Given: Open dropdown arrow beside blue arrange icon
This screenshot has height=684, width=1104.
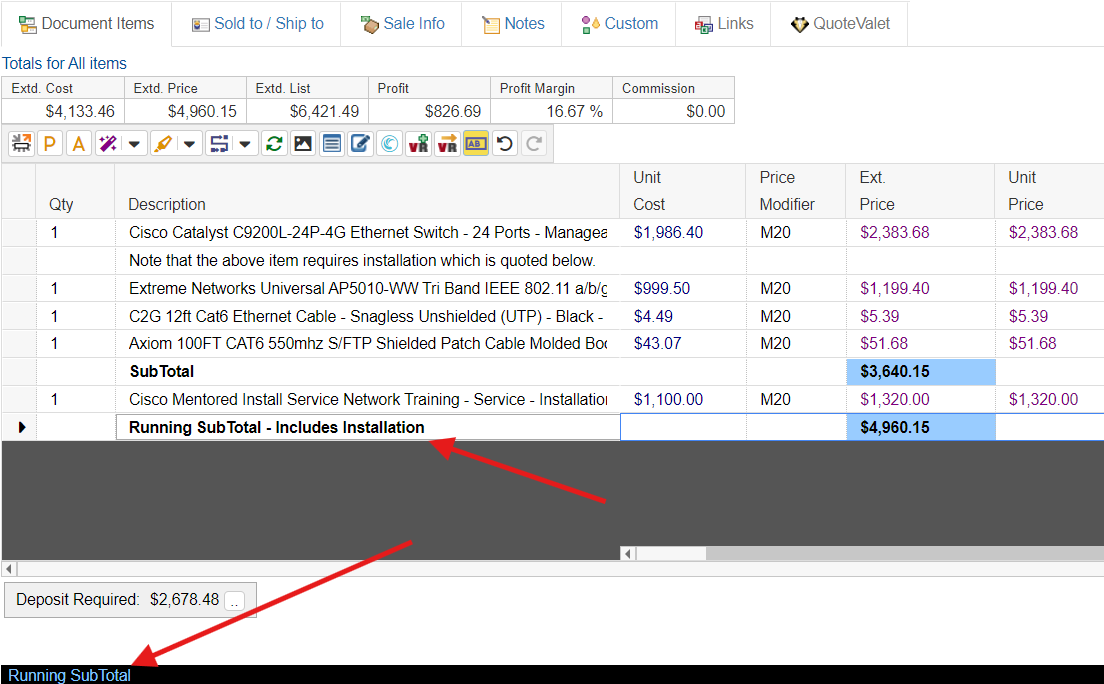Looking at the screenshot, I should pos(244,144).
